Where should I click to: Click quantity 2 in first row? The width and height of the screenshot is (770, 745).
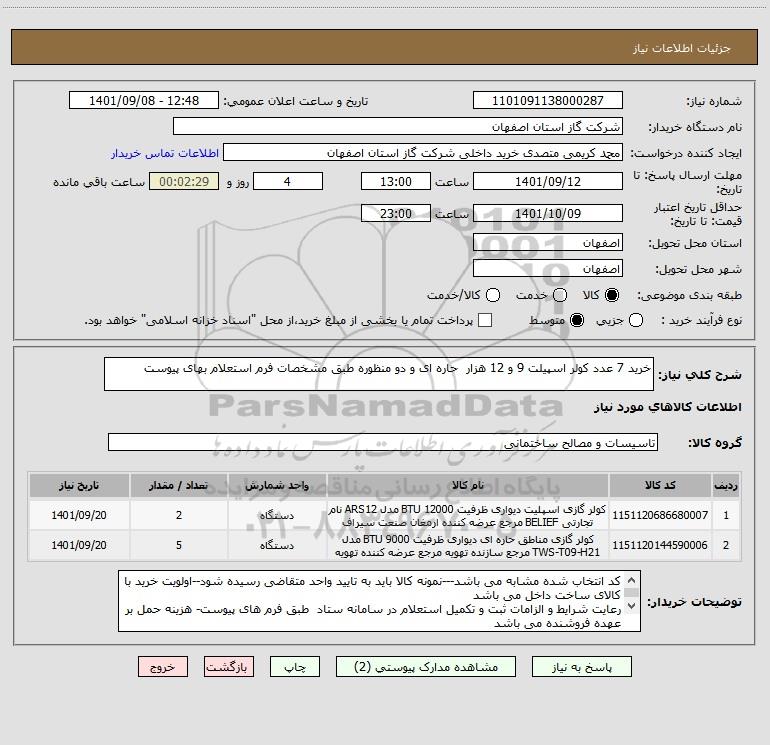coord(179,515)
